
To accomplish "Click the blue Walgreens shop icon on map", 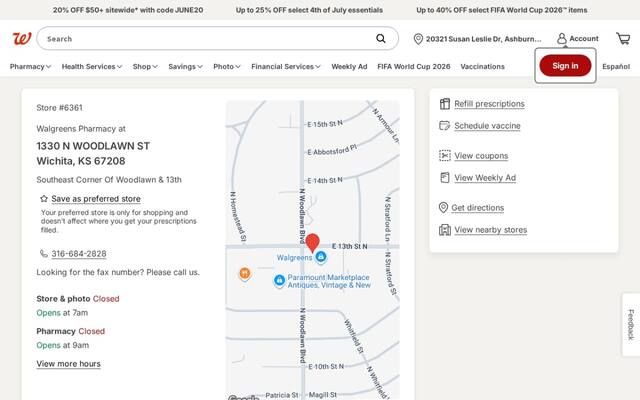I will pyautogui.click(x=321, y=257).
